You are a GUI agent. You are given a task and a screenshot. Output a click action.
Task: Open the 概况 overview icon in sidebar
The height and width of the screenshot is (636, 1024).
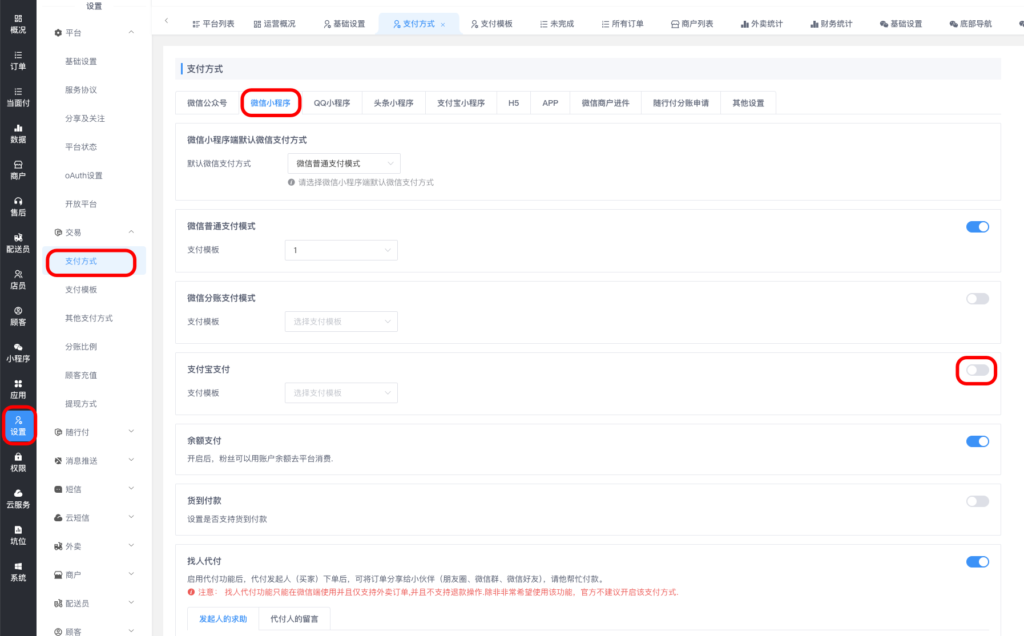click(x=18, y=24)
